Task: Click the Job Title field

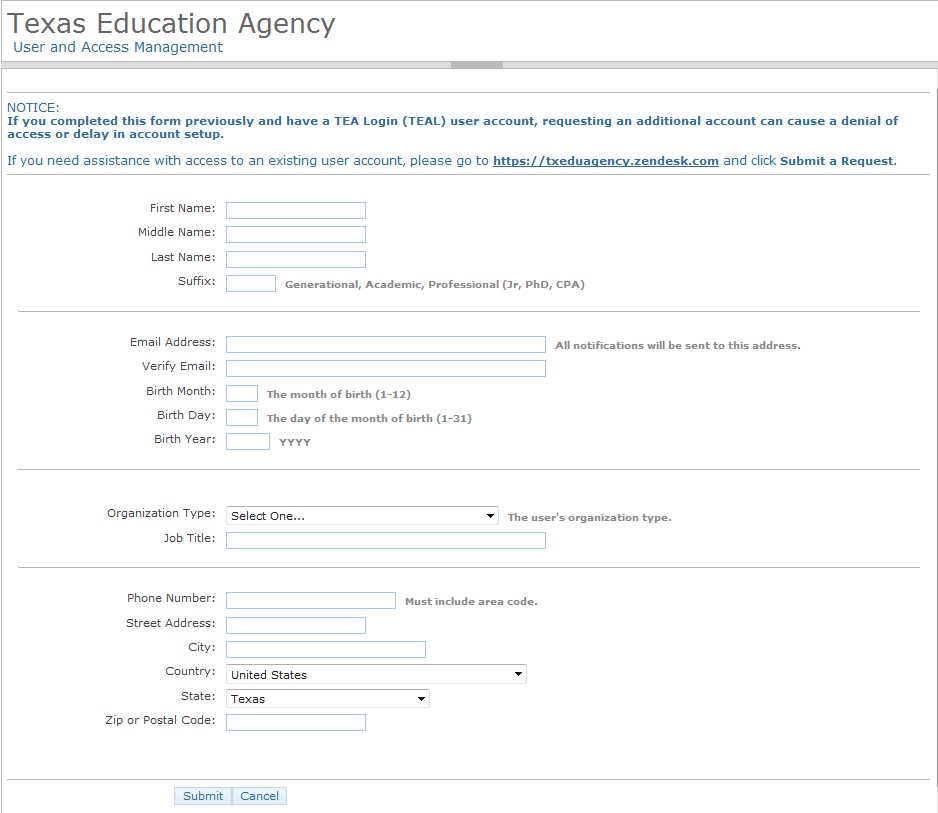Action: tap(385, 540)
